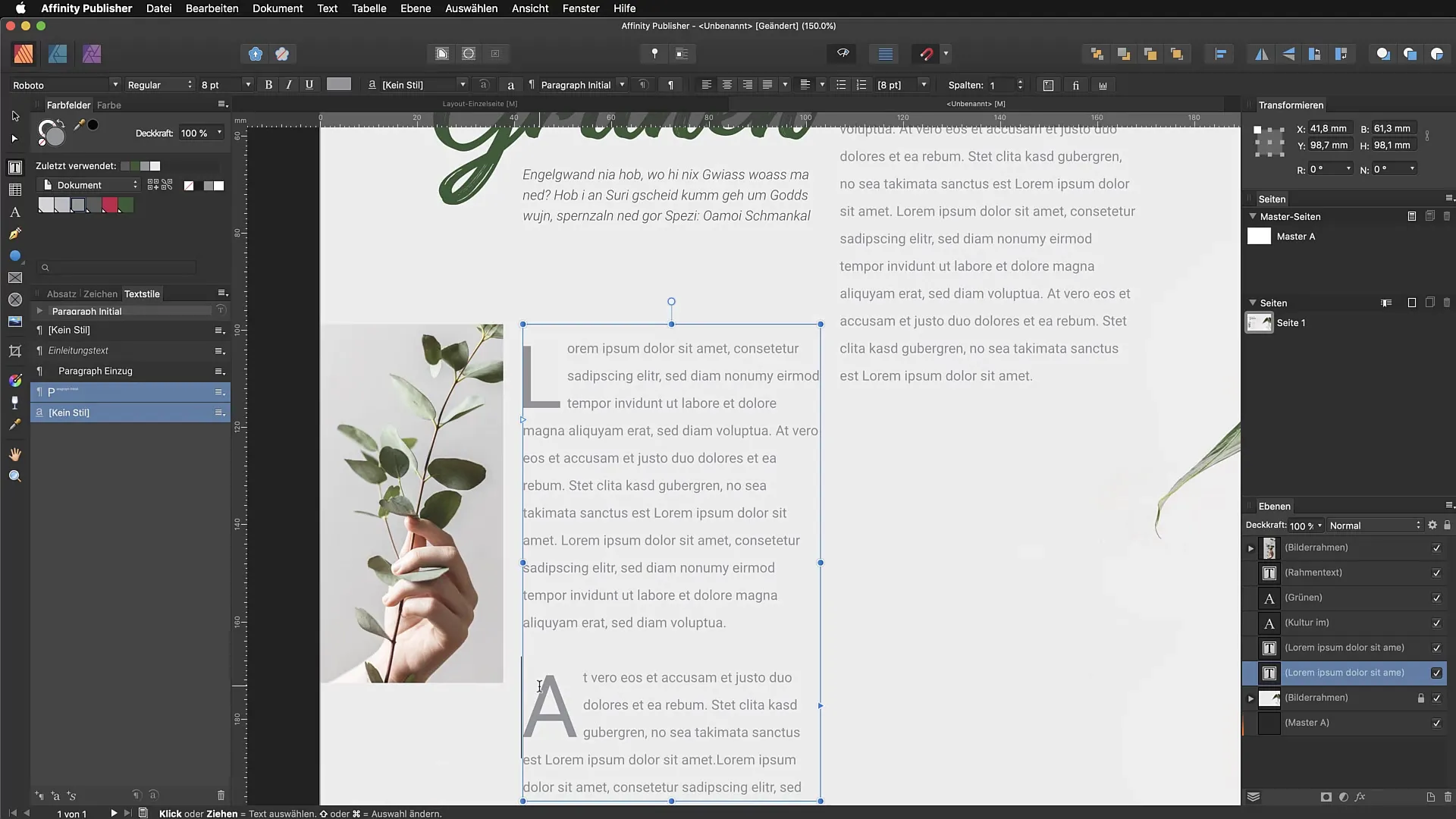Switch to the Absatz tab

pos(61,293)
